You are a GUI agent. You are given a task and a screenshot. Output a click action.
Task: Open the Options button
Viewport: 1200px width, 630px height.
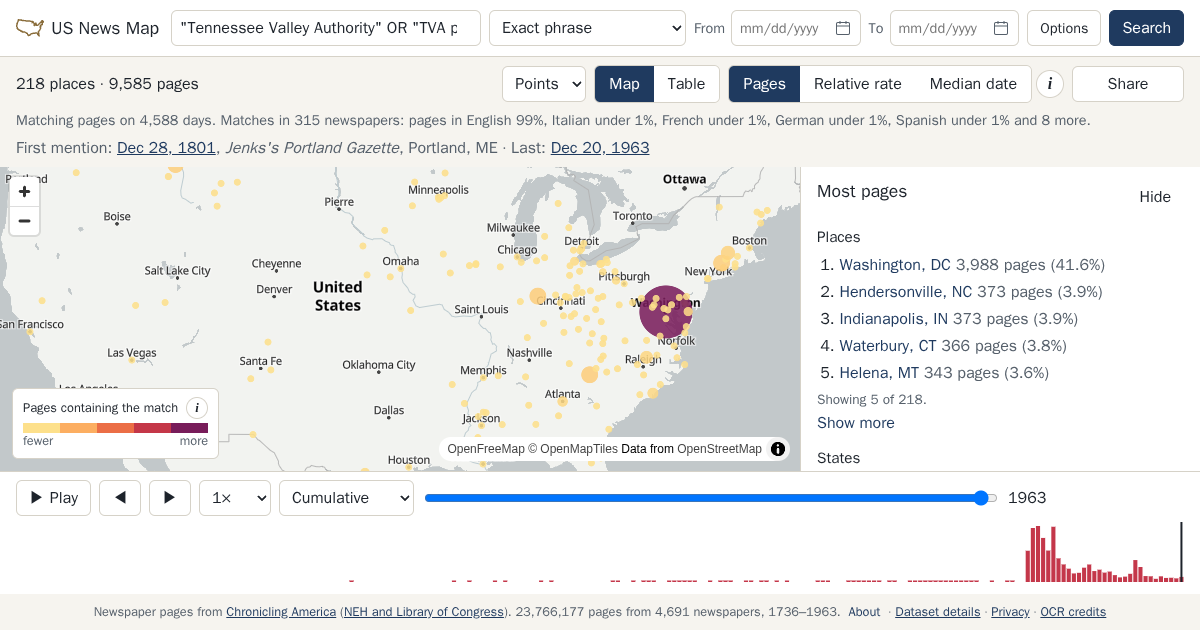pos(1064,28)
